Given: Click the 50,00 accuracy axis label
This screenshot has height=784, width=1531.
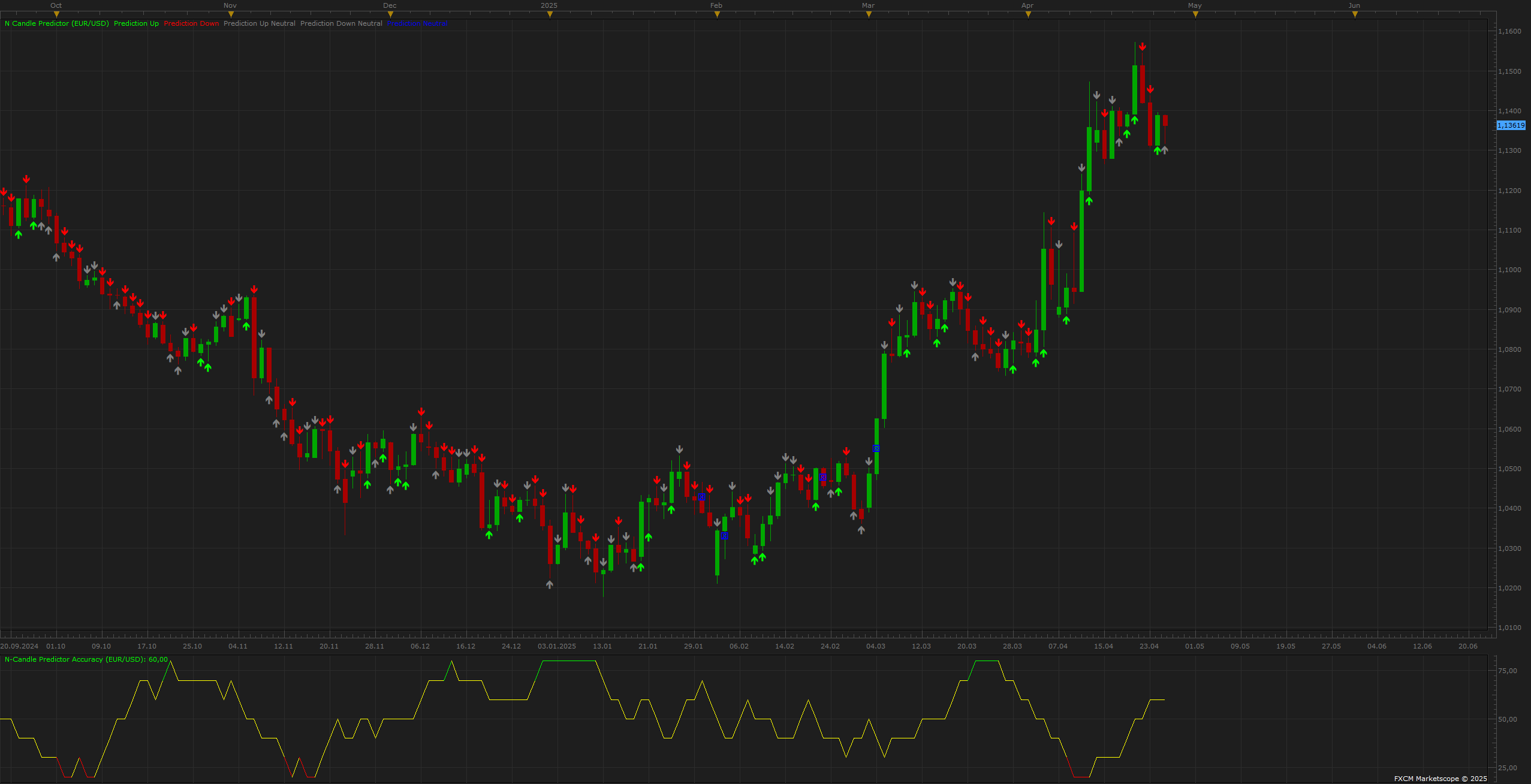Looking at the screenshot, I should (1508, 719).
